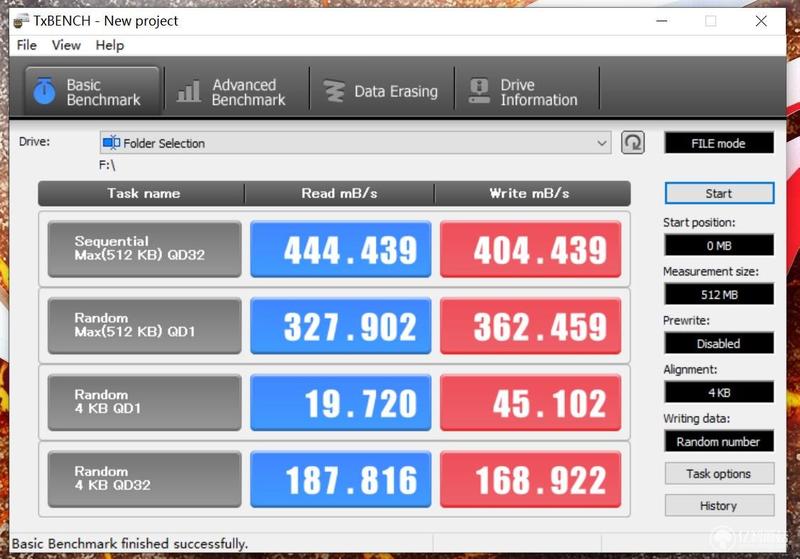Viewport: 800px width, 559px height.
Task: Change Measurement size 512 MB setting
Action: pyautogui.click(x=719, y=294)
